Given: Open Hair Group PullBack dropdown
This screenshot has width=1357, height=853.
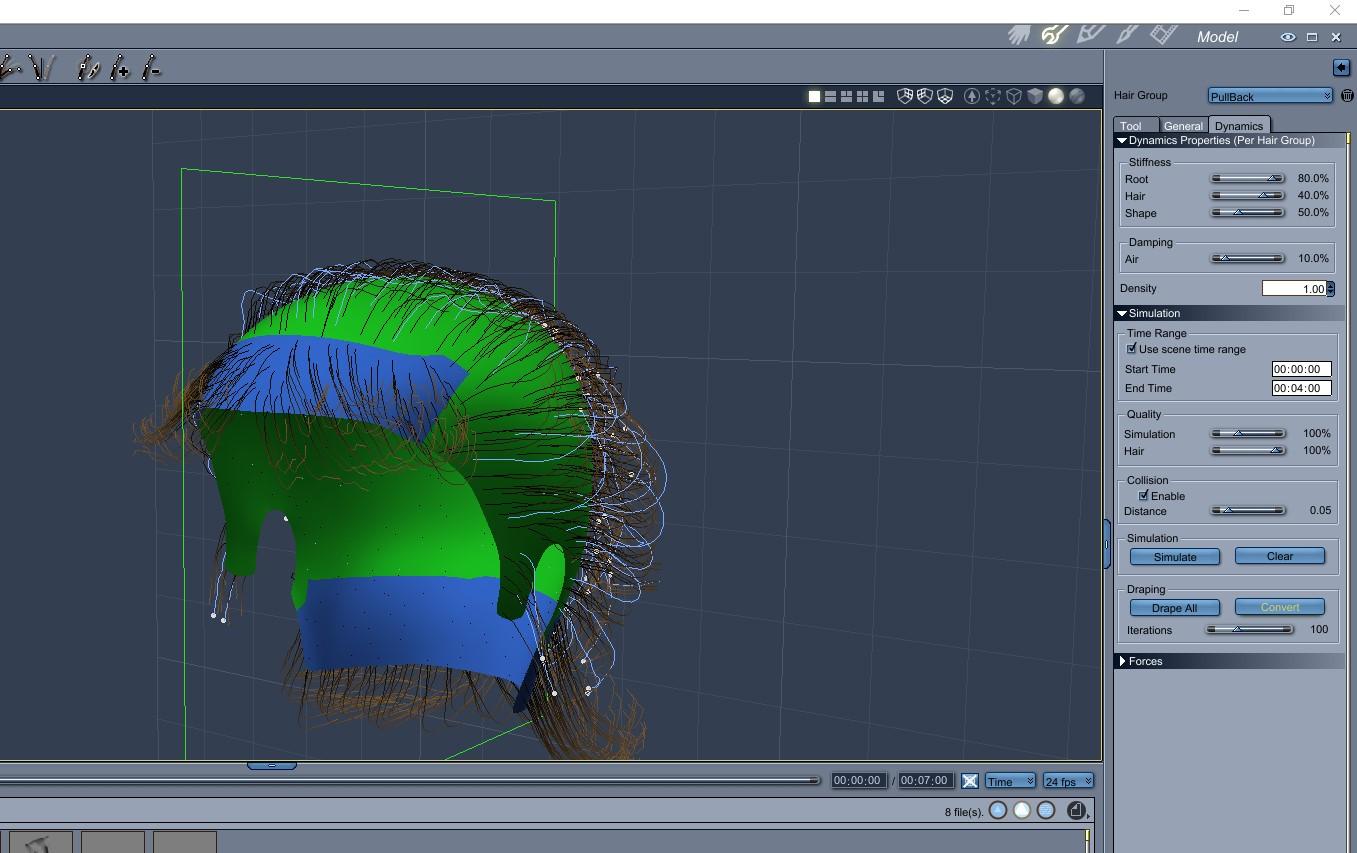Looking at the screenshot, I should [1270, 96].
